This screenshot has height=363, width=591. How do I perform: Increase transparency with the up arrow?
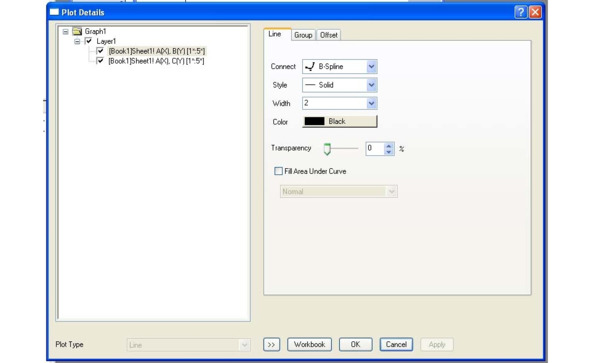[x=389, y=146]
